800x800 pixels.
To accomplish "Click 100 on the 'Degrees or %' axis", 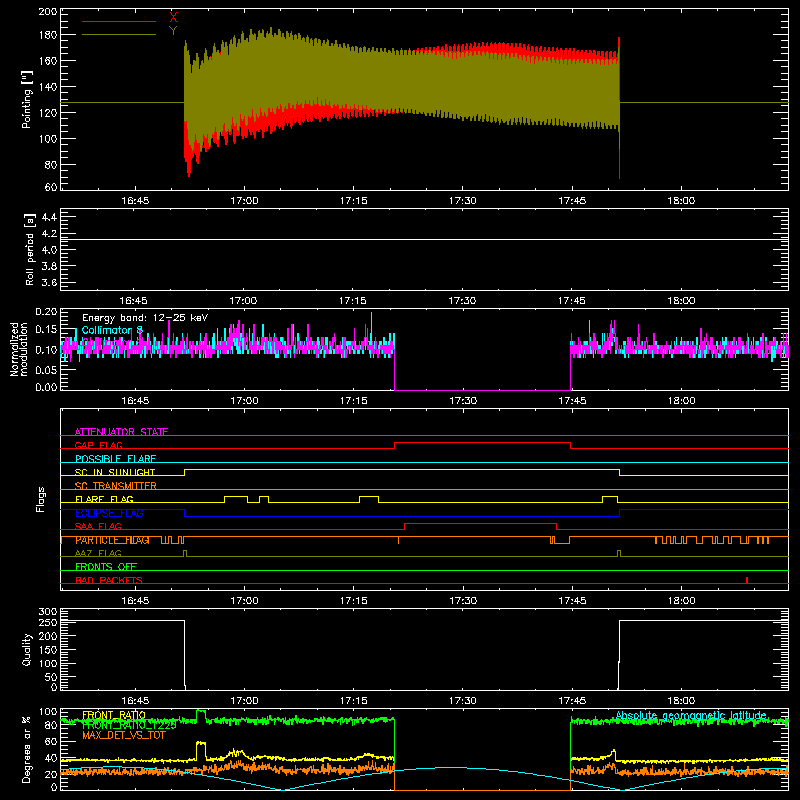I will [x=47, y=712].
